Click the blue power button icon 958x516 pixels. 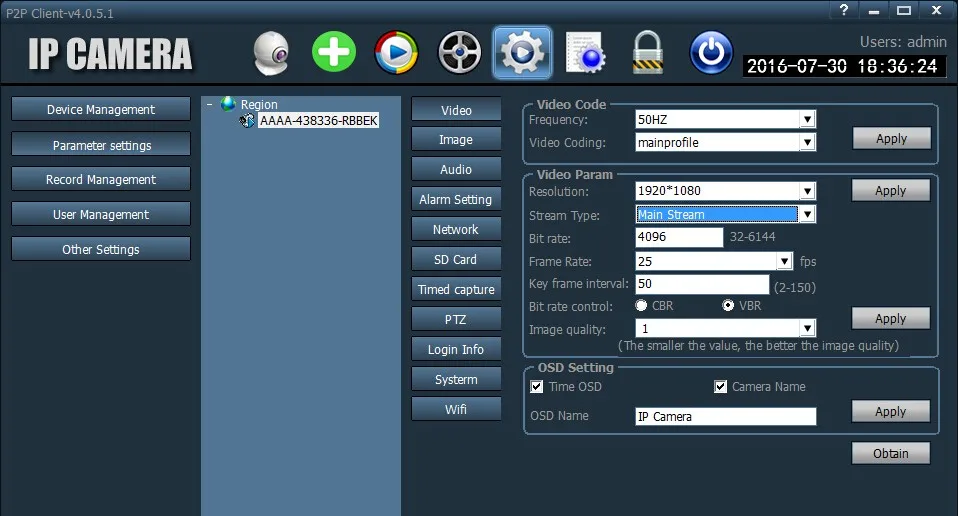point(711,53)
